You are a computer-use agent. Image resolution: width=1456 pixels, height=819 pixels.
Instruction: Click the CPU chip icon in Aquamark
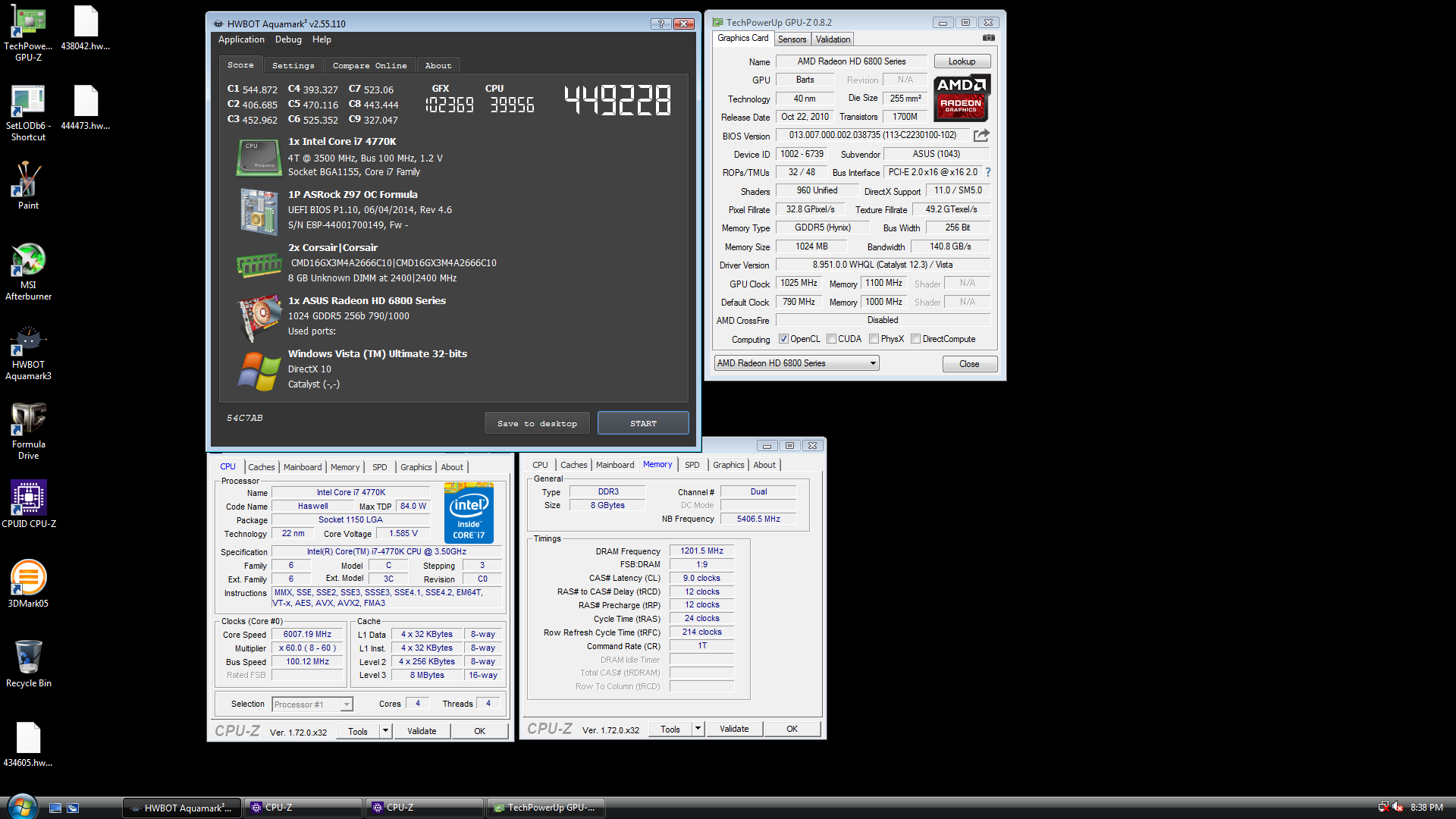[259, 158]
